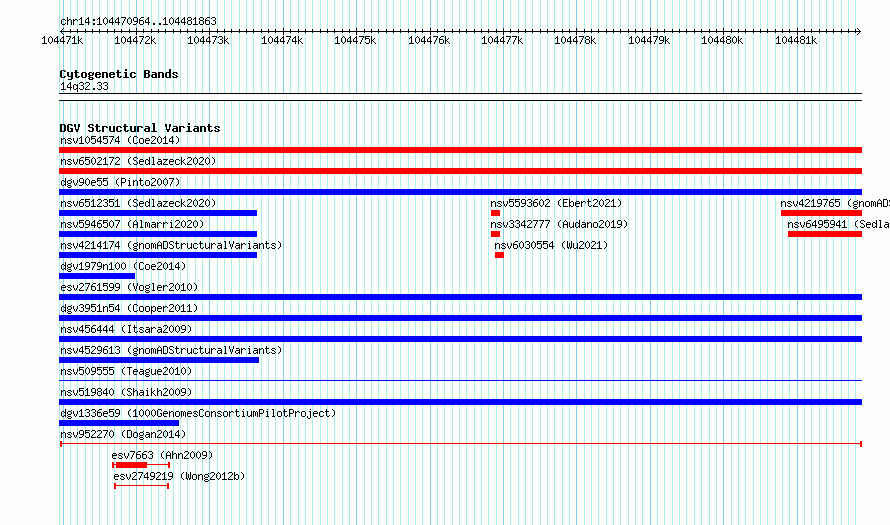Click the 104474k ruler position
Viewport: 890px width, 525px height.
click(x=282, y=40)
